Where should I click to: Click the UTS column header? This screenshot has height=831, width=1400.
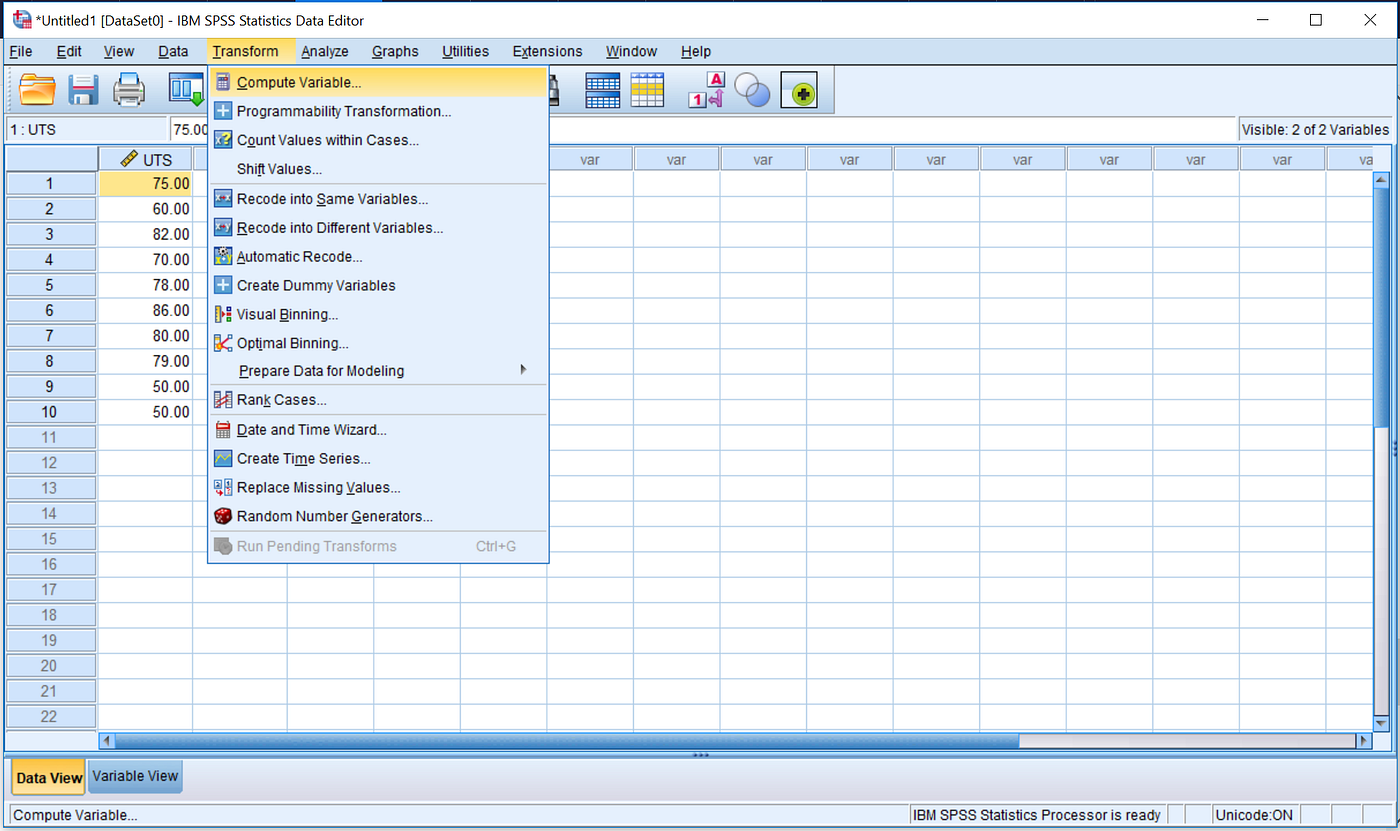pos(145,159)
